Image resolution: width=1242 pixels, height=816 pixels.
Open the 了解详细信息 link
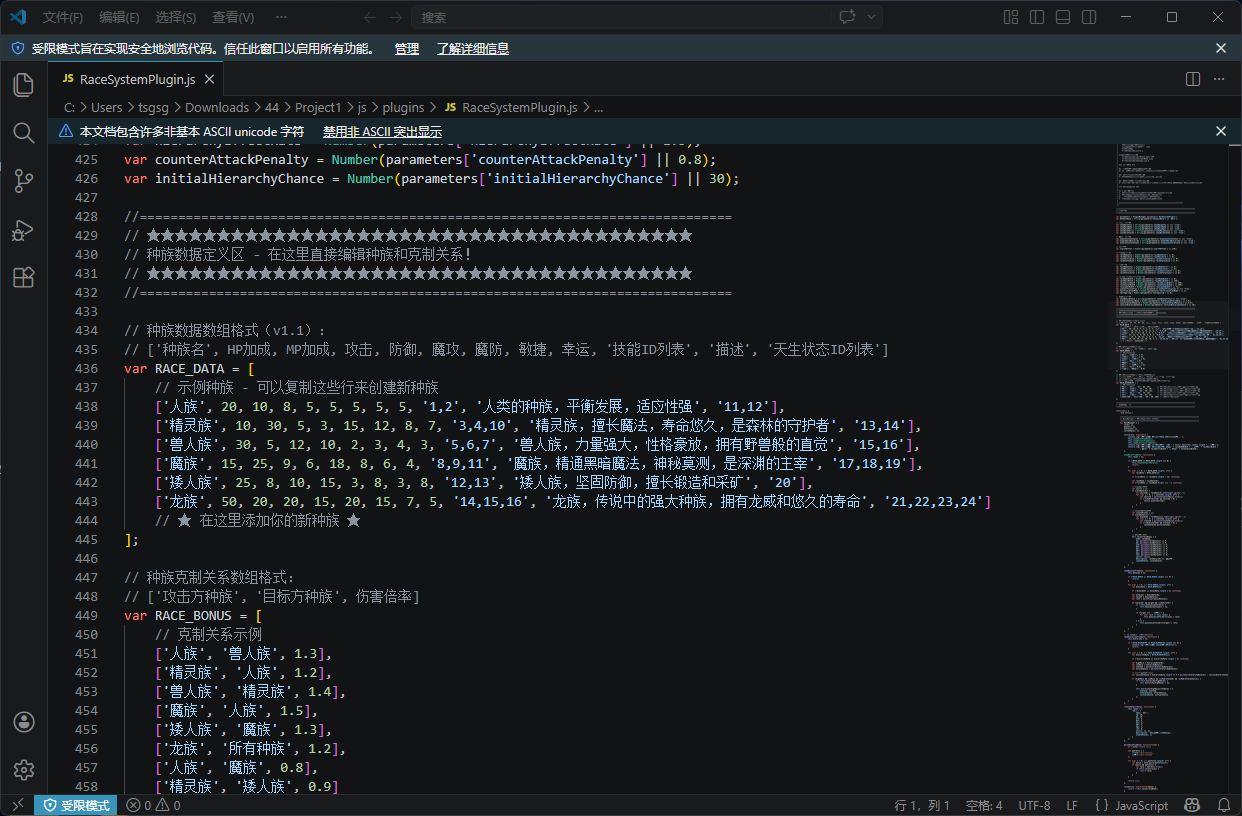473,48
